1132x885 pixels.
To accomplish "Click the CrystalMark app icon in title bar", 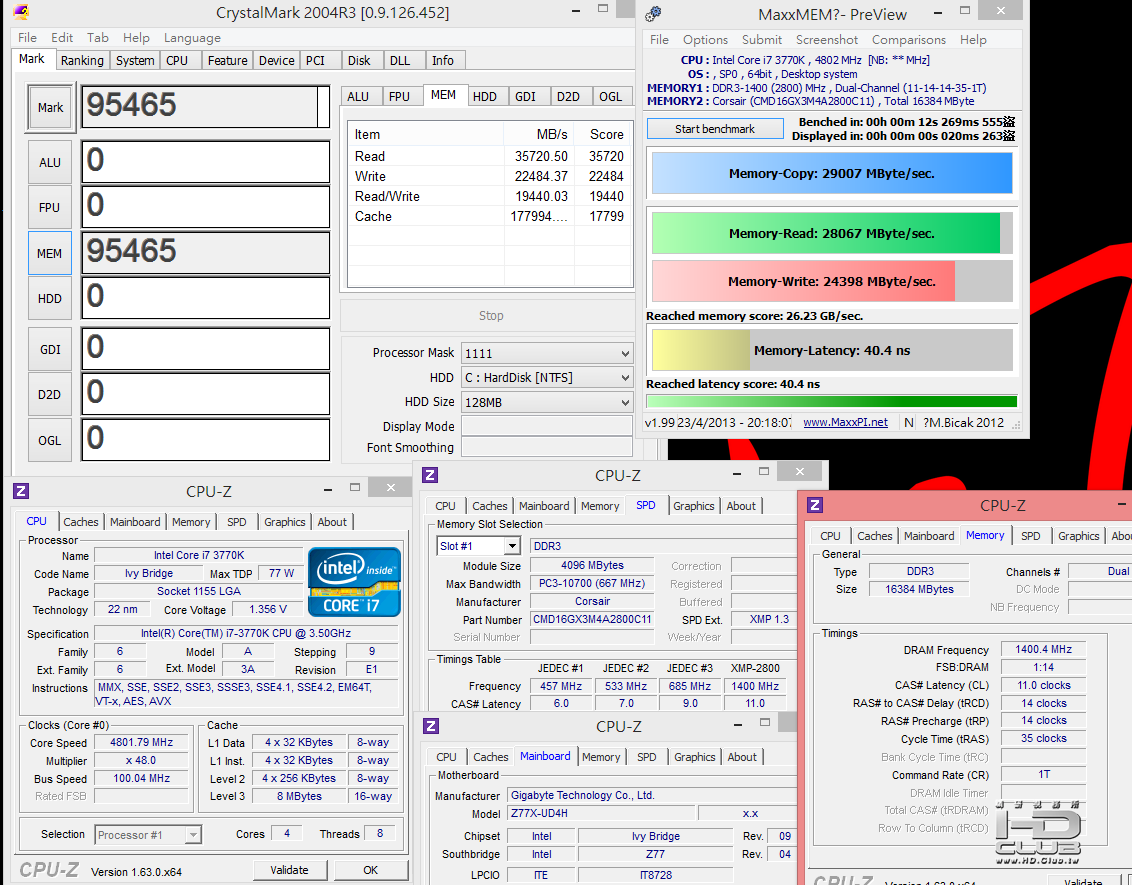I will pos(23,13).
